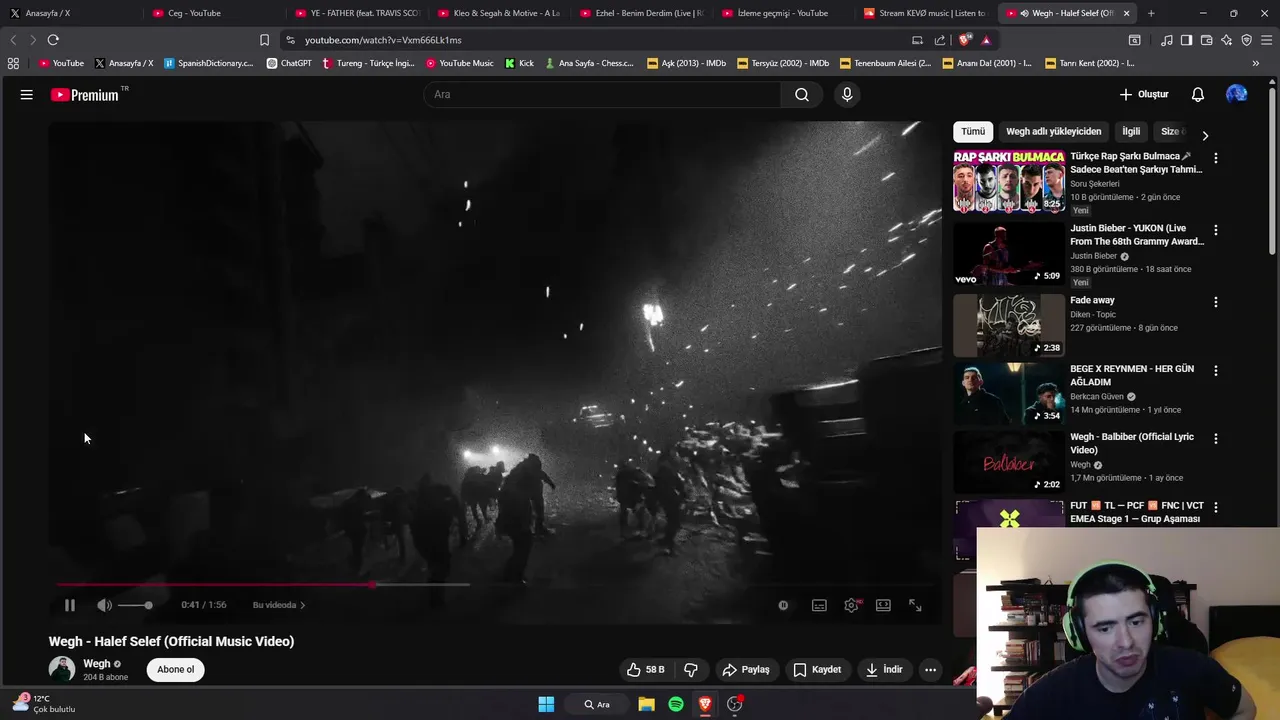Open the Brave media playlist music note icon
The image size is (1280, 720).
click(x=1167, y=40)
